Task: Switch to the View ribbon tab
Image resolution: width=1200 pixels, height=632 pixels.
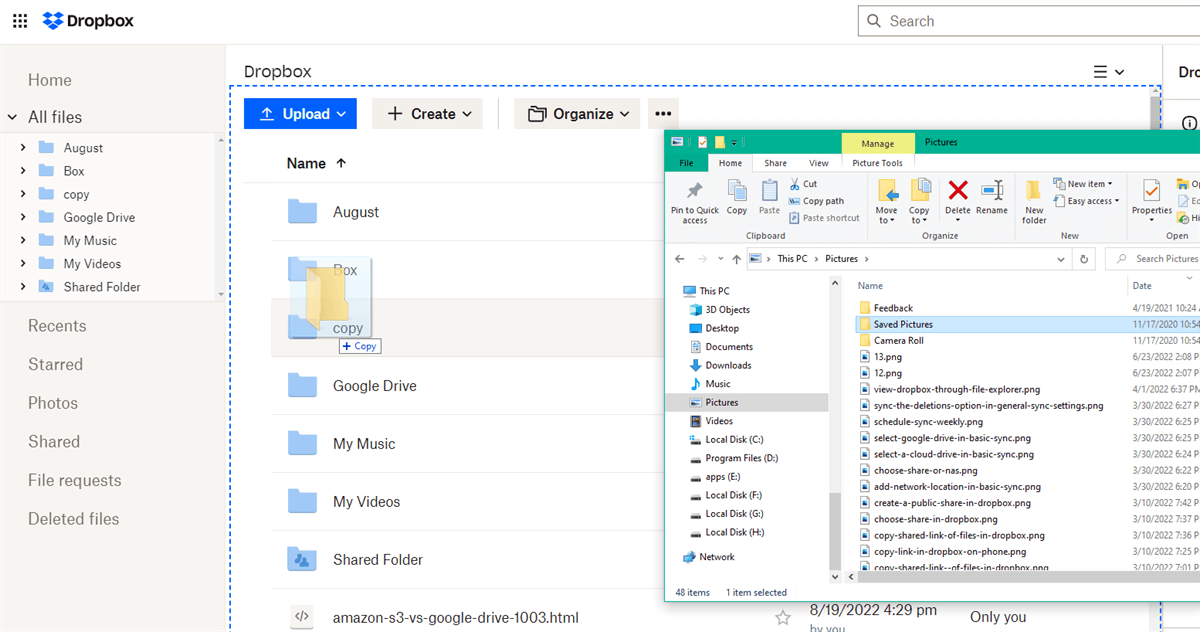Action: tap(818, 163)
